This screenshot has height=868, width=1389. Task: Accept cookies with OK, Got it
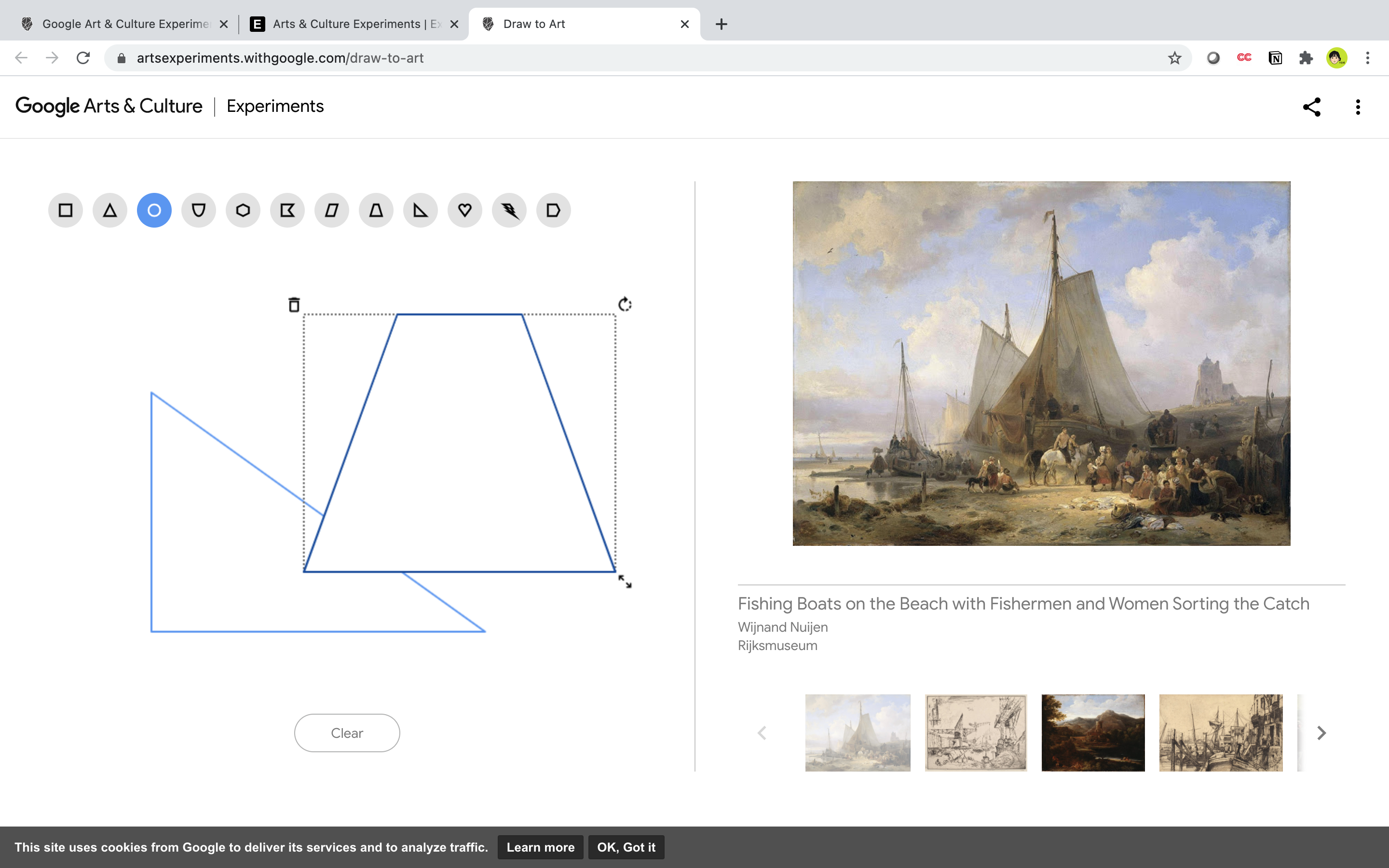626,847
